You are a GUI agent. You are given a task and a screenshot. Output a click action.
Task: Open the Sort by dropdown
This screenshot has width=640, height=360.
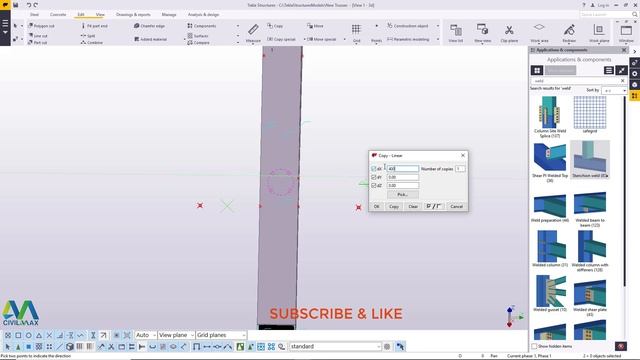(614, 90)
